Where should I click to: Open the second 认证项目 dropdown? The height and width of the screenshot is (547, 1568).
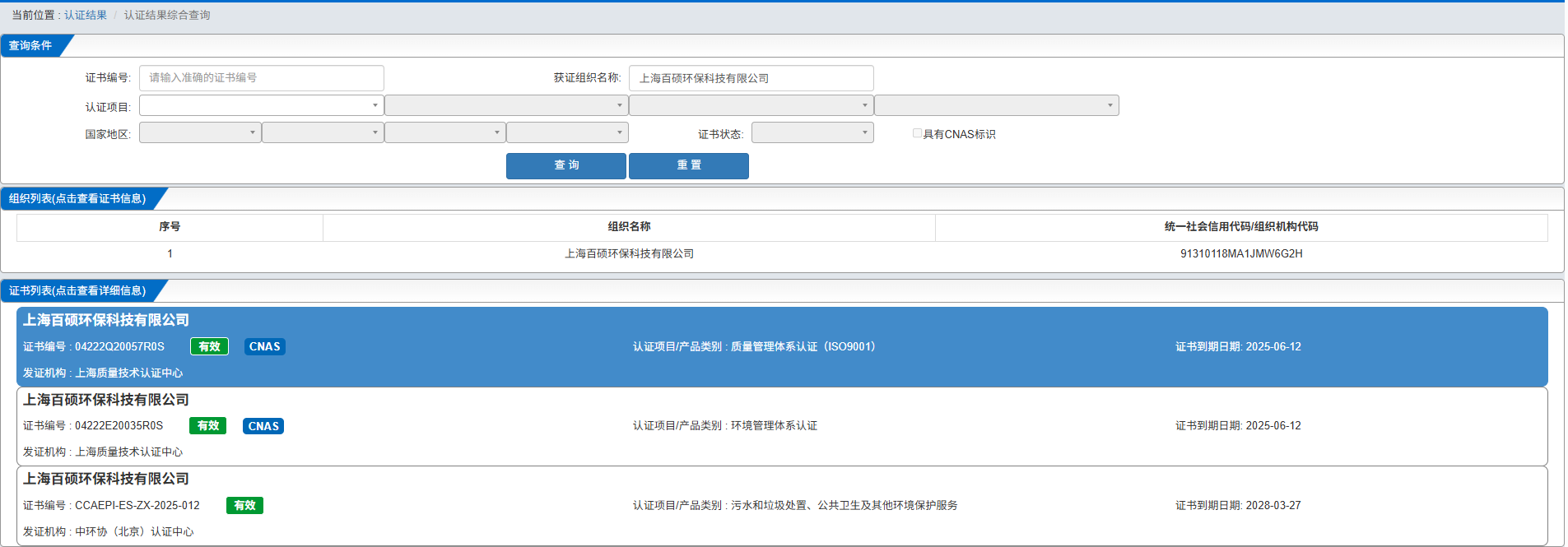coord(506,105)
